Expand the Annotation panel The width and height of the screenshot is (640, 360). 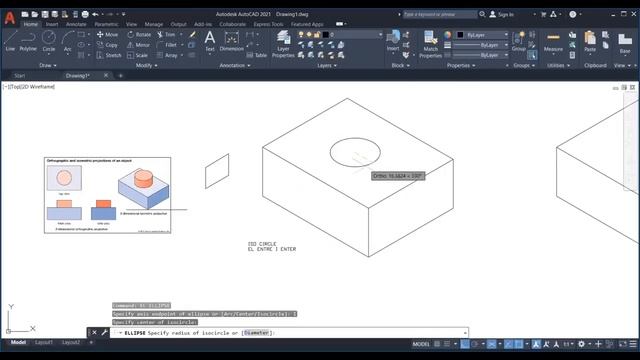(x=235, y=65)
